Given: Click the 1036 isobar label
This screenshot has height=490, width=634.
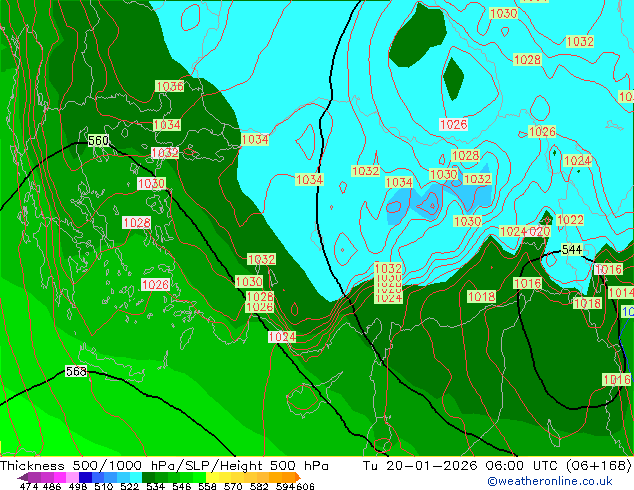Looking at the screenshot, I should (x=169, y=86).
